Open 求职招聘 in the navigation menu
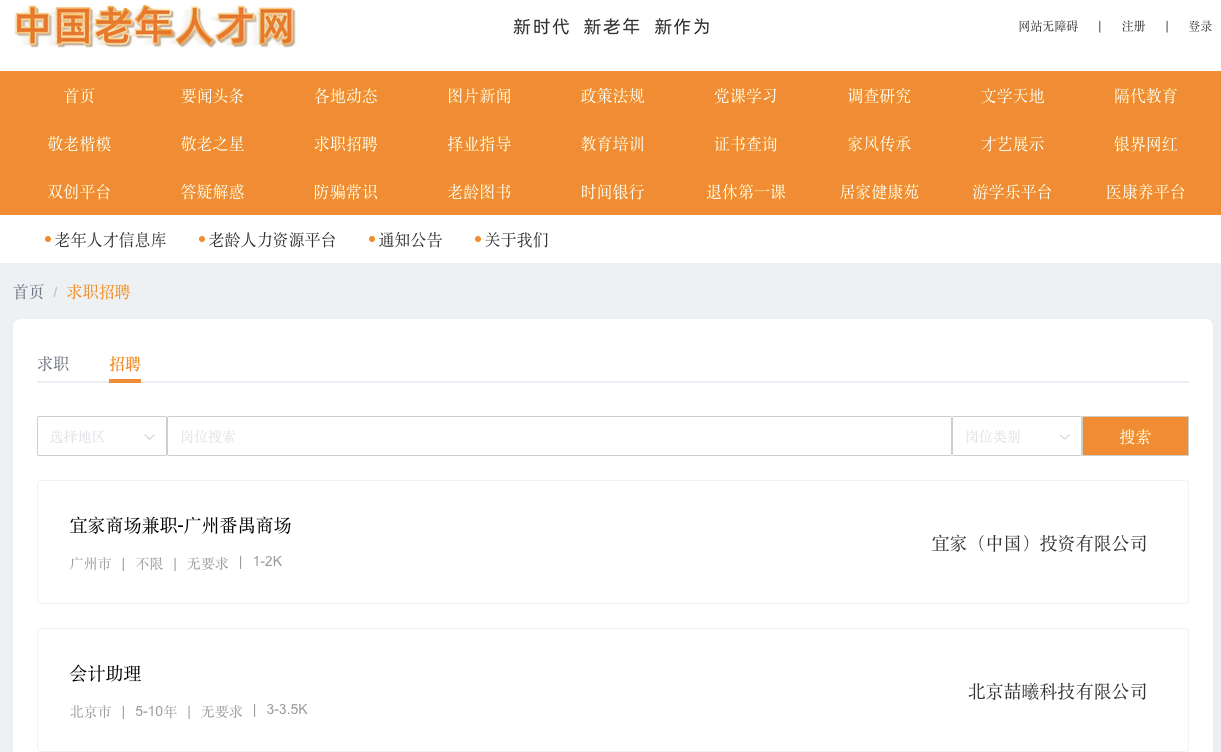 (x=346, y=144)
